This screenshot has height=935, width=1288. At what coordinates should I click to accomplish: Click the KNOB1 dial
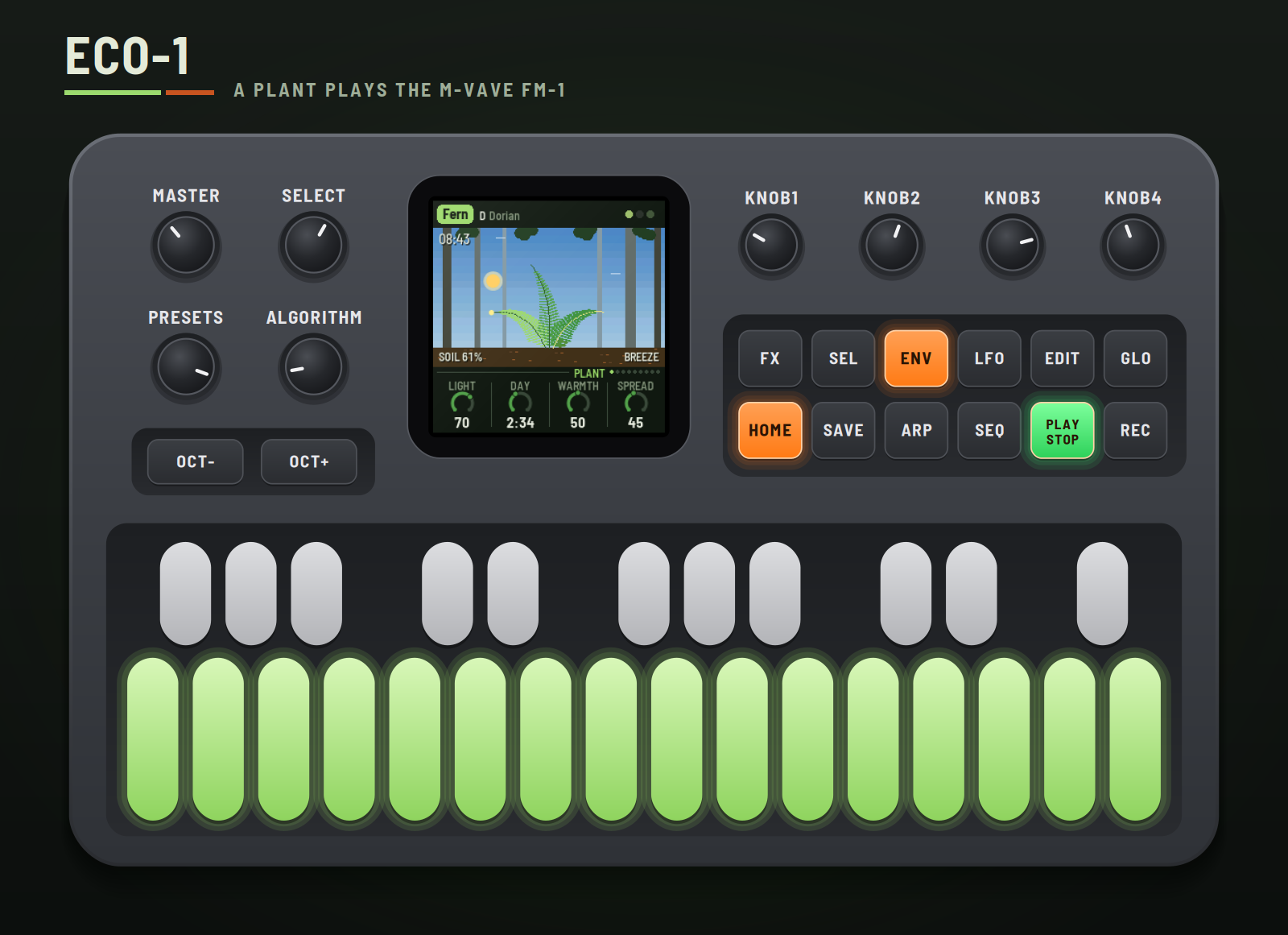[x=771, y=246]
